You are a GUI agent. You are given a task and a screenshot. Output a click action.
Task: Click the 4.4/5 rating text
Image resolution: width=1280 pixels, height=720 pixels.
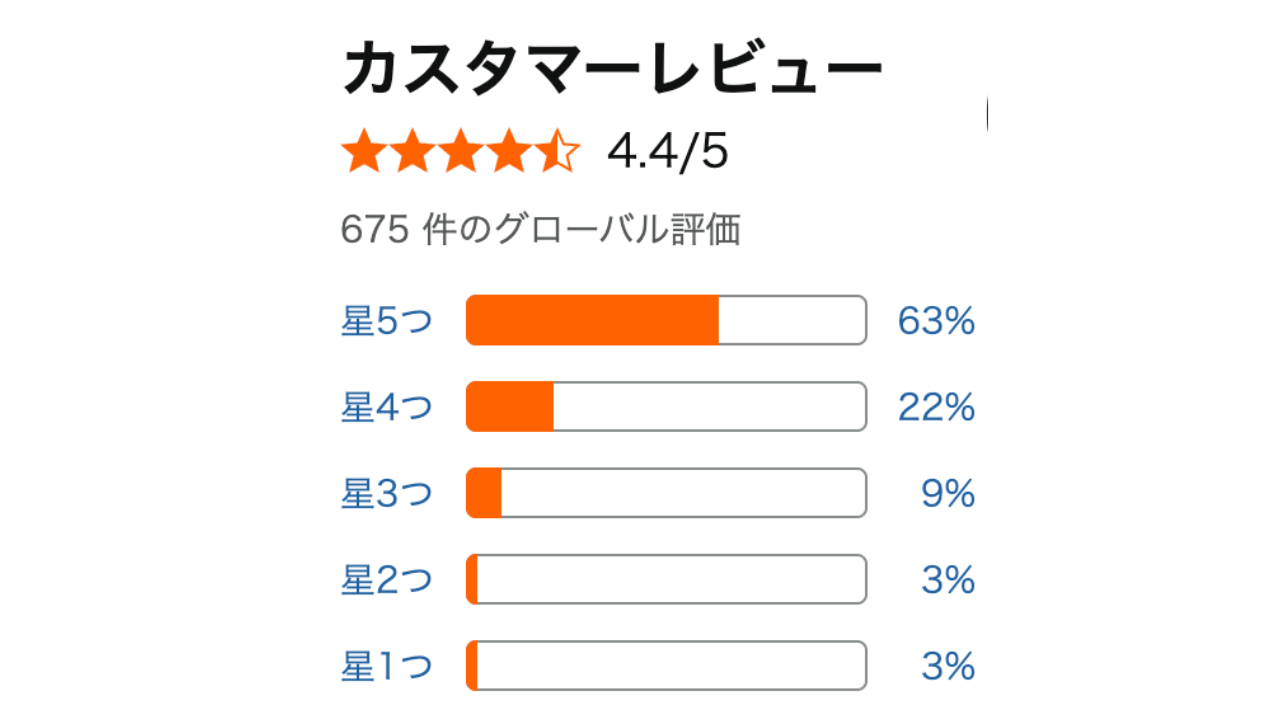[x=668, y=153]
